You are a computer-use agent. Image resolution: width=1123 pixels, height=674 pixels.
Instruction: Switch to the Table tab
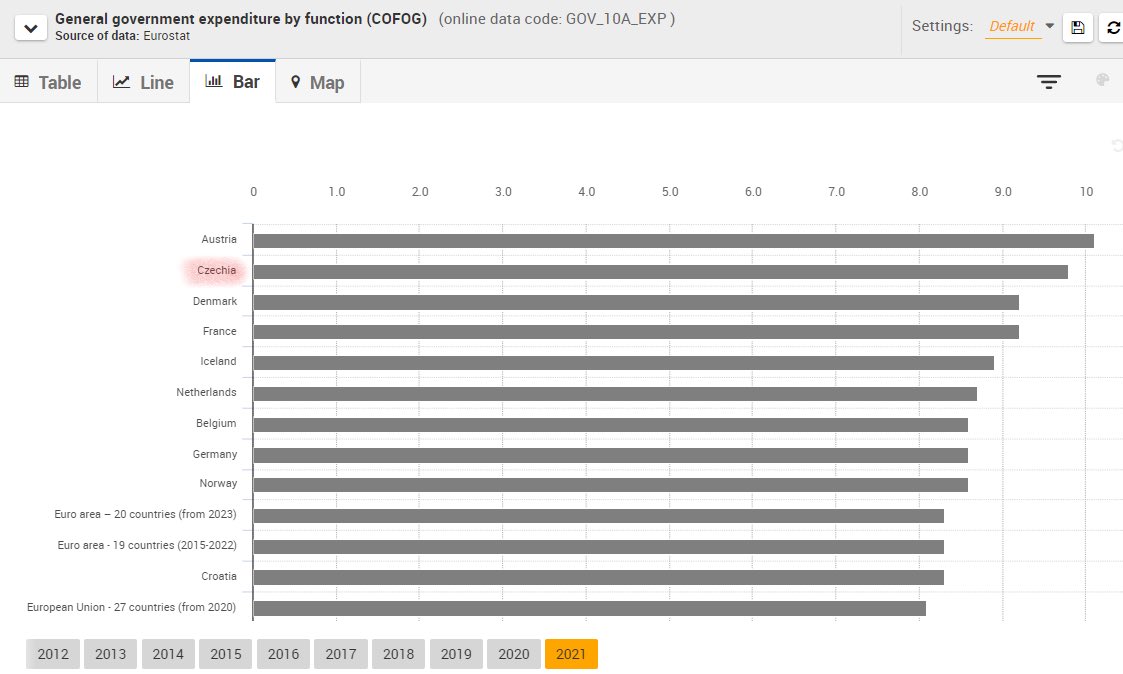tap(48, 82)
